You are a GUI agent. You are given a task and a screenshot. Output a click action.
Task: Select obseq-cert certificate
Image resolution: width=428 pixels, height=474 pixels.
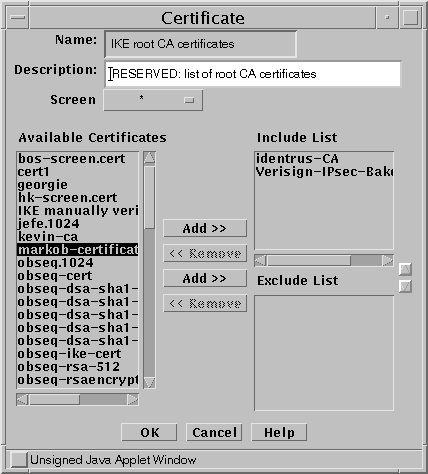(77, 276)
